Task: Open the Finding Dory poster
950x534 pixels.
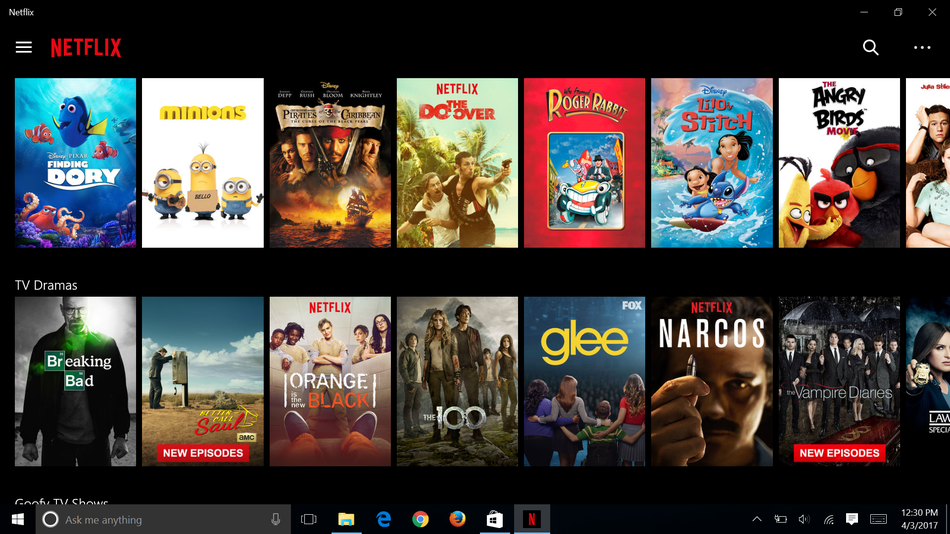Action: 76,162
